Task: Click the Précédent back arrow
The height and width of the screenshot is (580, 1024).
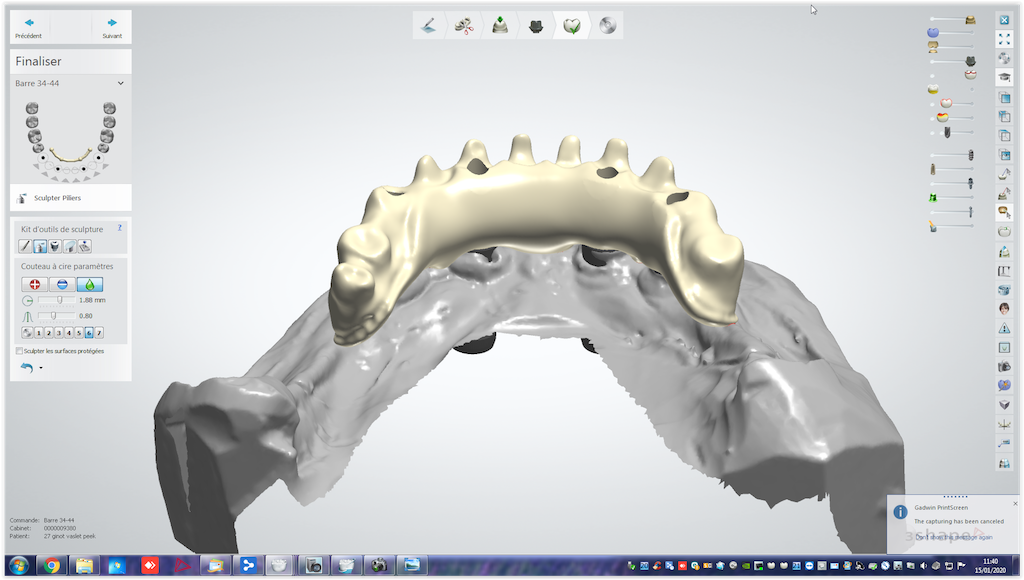Action: coord(29,23)
